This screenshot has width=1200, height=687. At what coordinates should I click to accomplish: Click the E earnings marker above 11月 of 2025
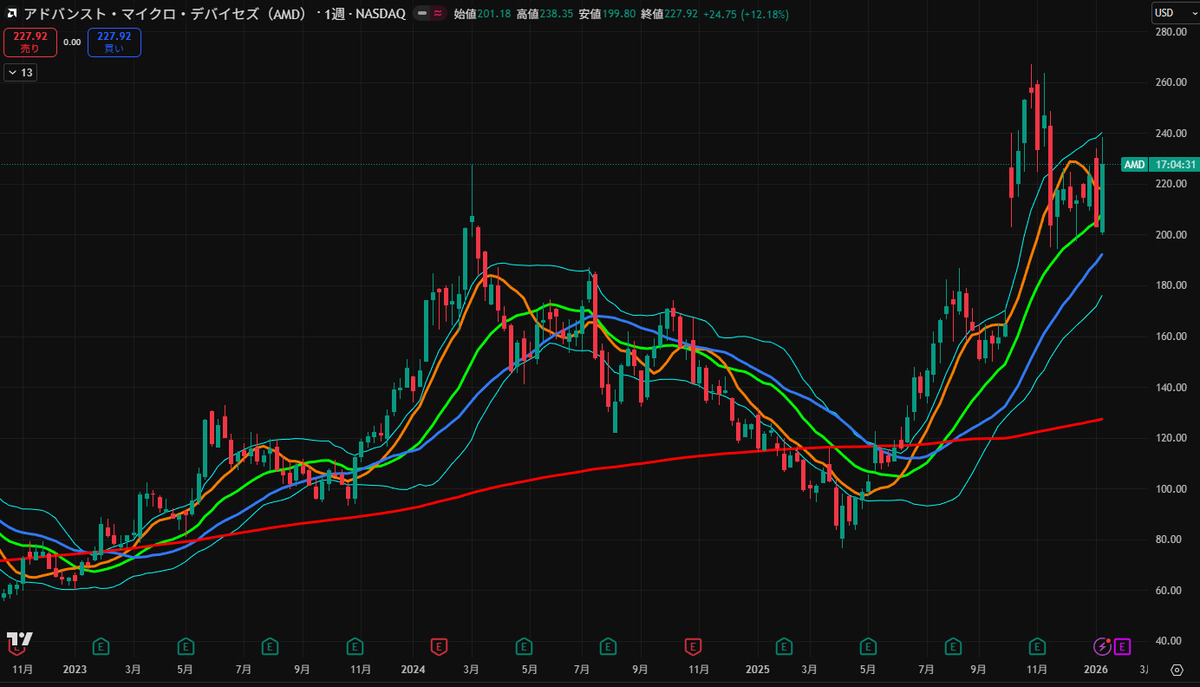pyautogui.click(x=1038, y=646)
